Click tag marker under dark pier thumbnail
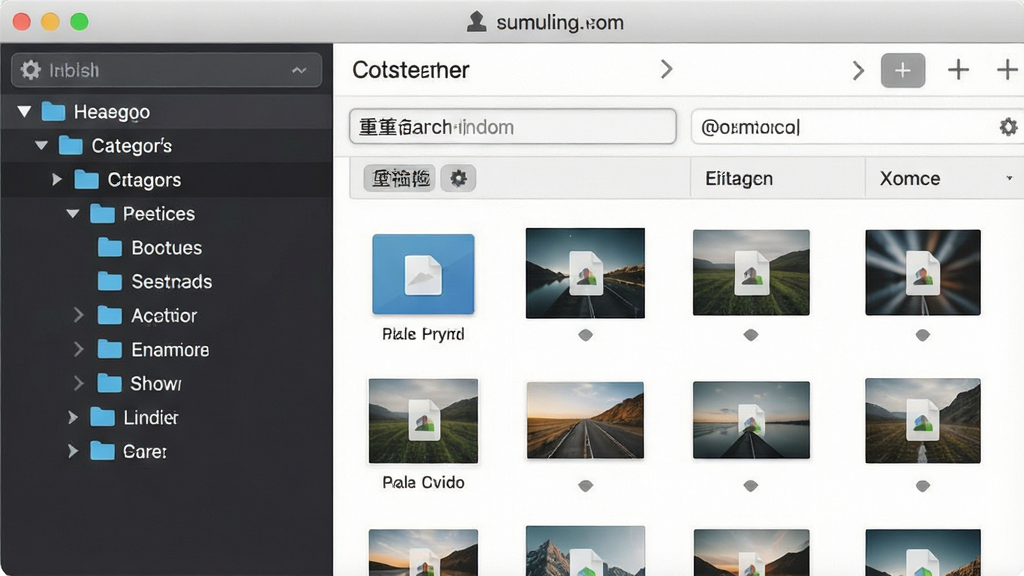 (751, 486)
